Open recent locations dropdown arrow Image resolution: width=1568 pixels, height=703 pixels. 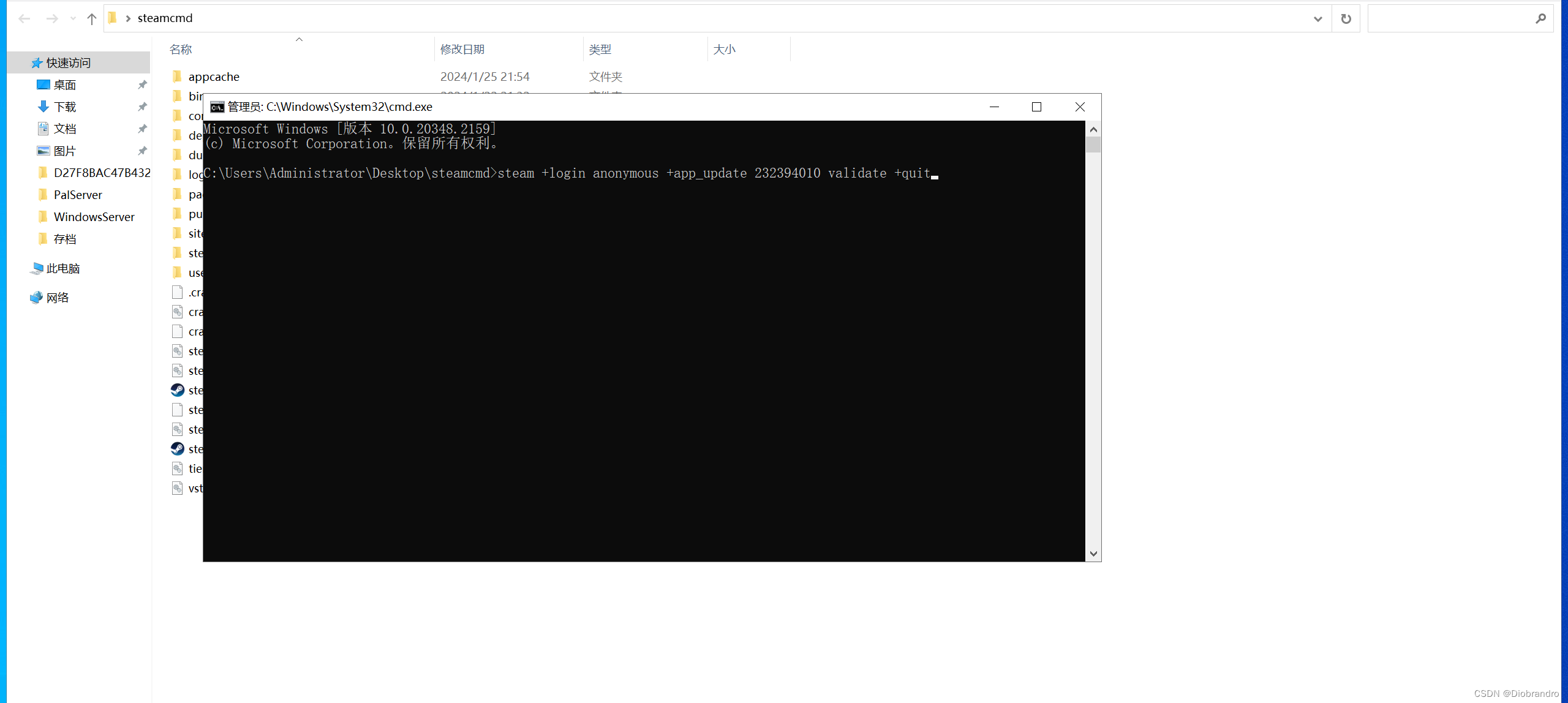pos(73,19)
